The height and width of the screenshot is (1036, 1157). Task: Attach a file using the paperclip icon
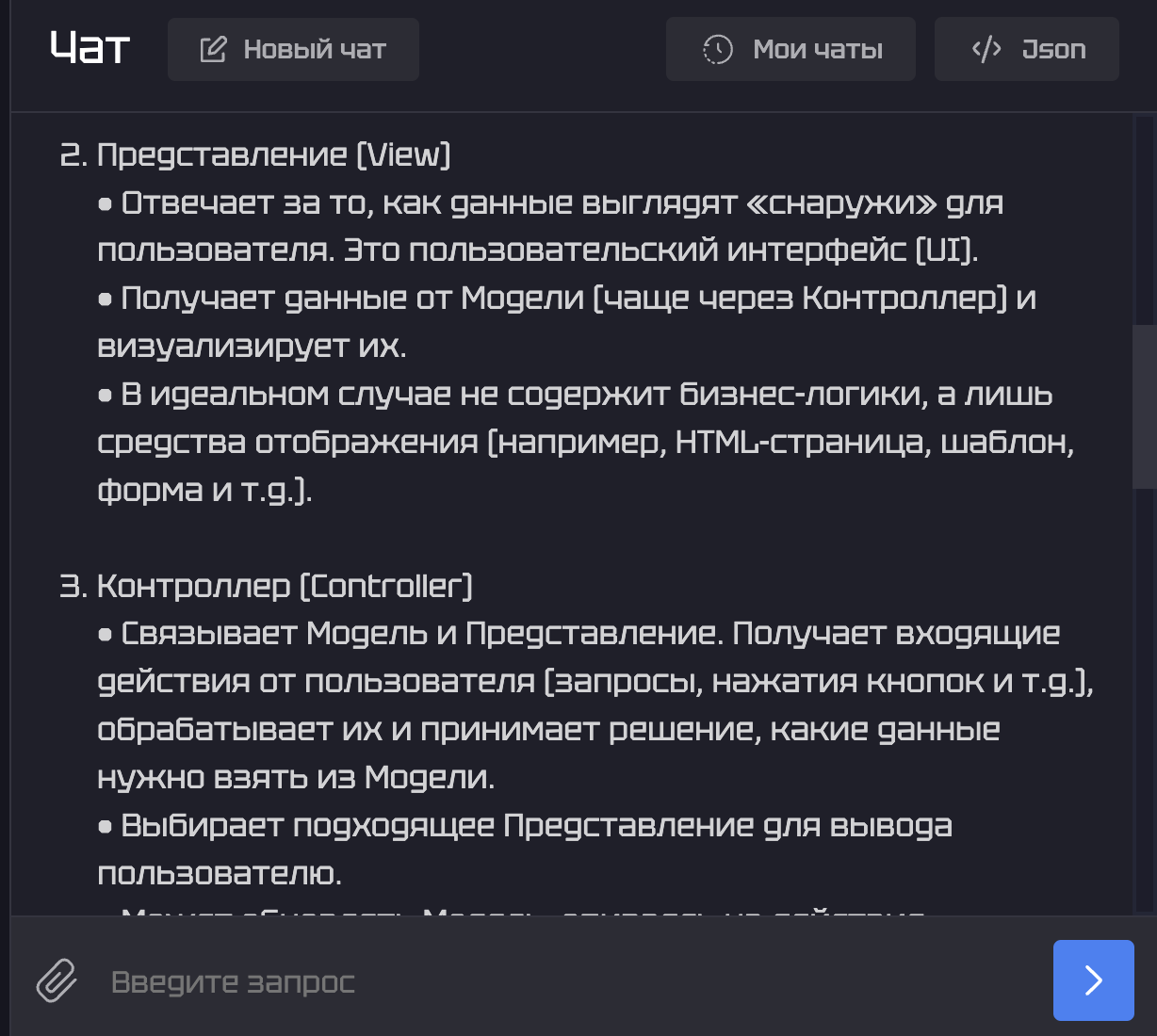coord(57,980)
